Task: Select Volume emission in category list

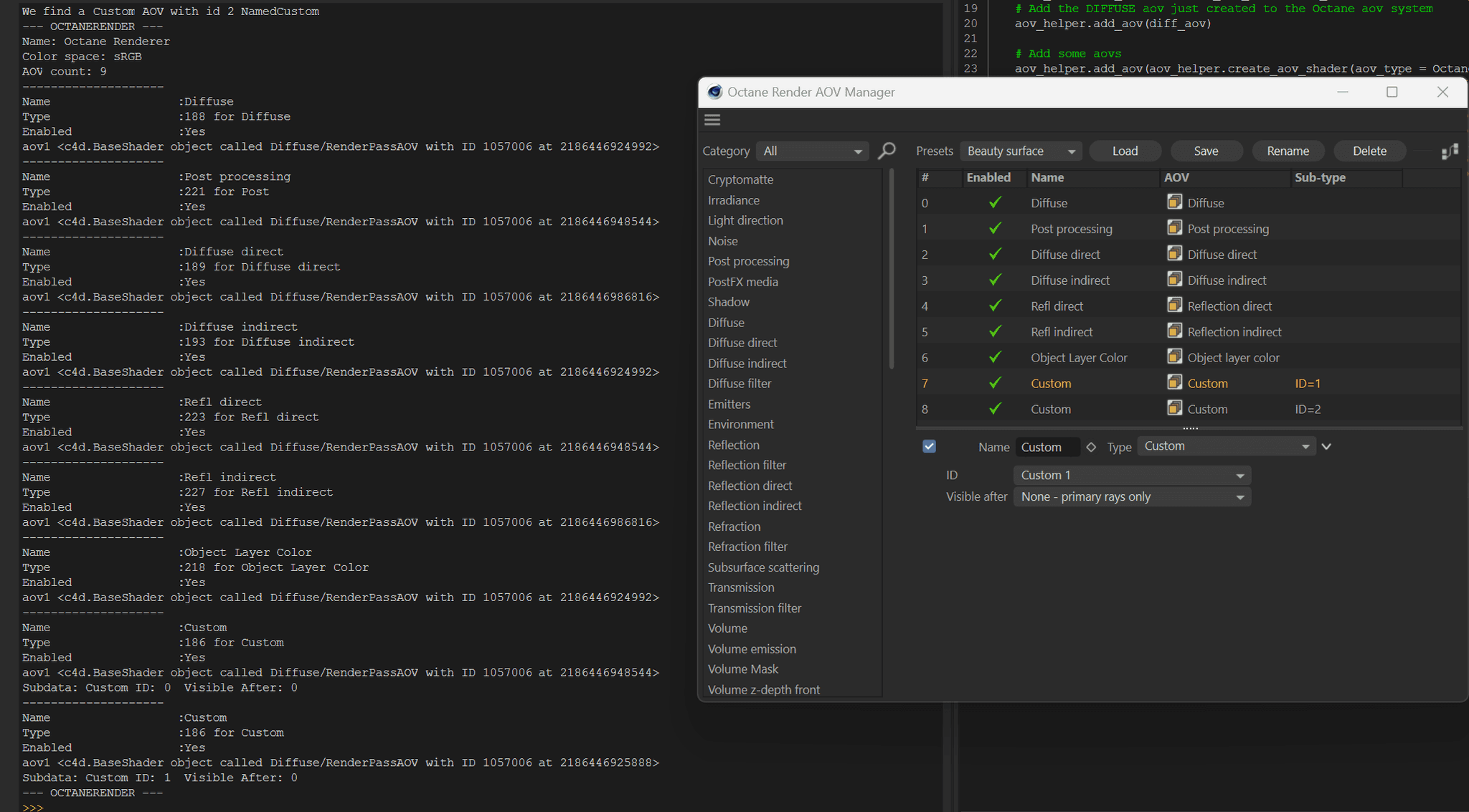Action: (x=752, y=649)
